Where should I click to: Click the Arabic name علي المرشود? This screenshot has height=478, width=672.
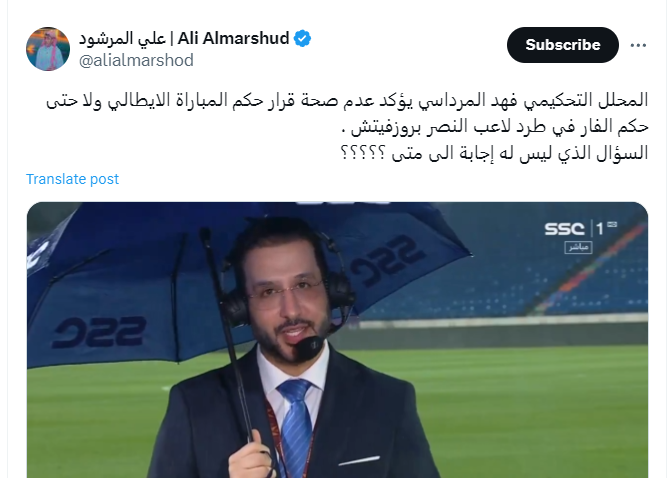tap(123, 39)
